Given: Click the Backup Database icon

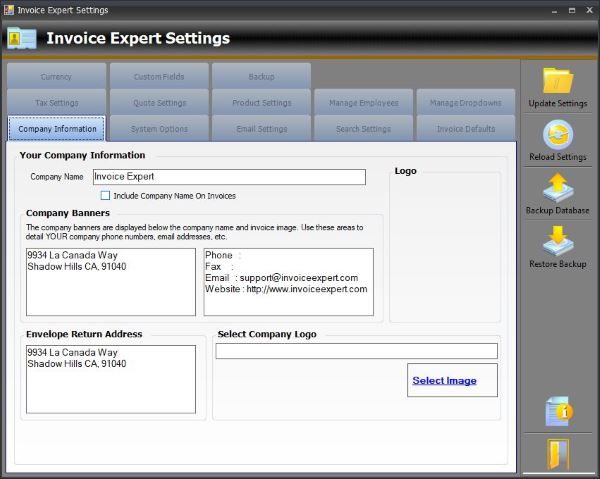Looking at the screenshot, I should [558, 188].
